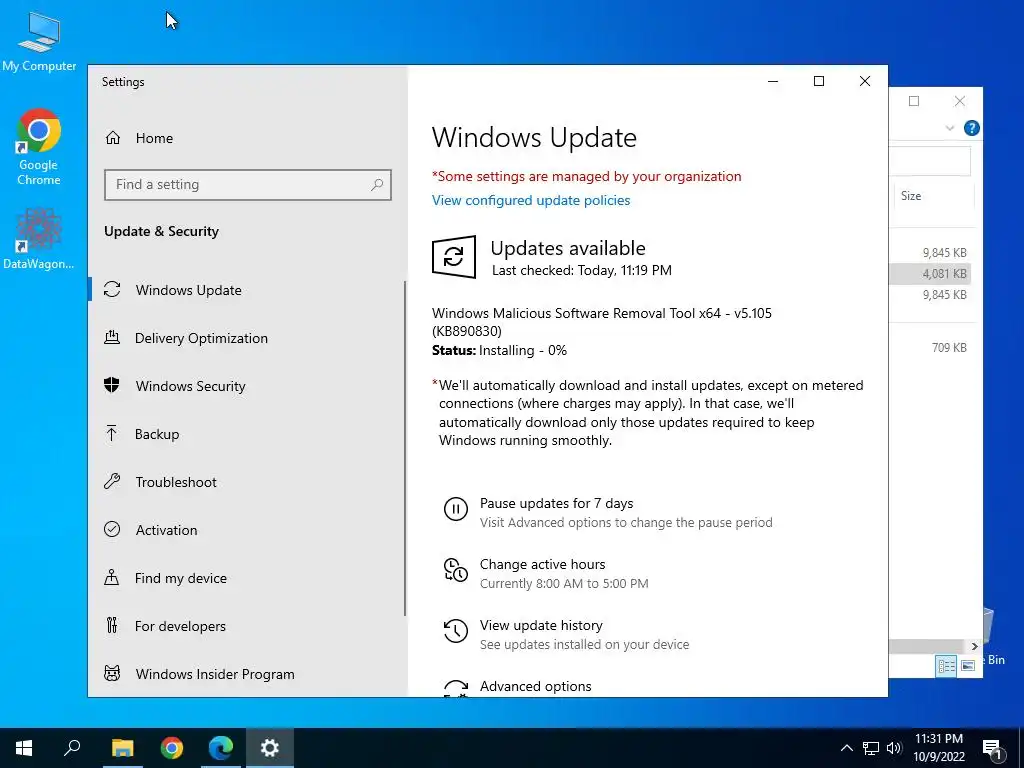Click the blue help icon in File Explorer
The width and height of the screenshot is (1024, 768).
[x=971, y=128]
